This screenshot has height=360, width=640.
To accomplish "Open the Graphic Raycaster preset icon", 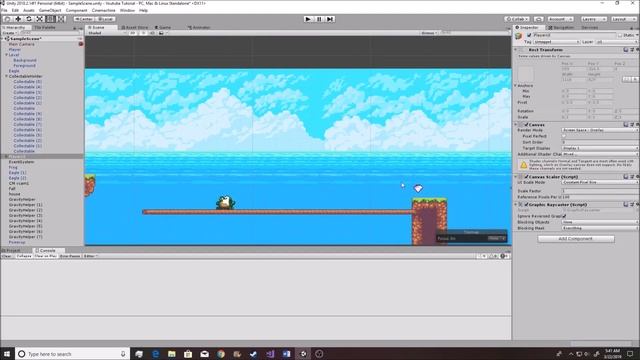I will [x=631, y=204].
